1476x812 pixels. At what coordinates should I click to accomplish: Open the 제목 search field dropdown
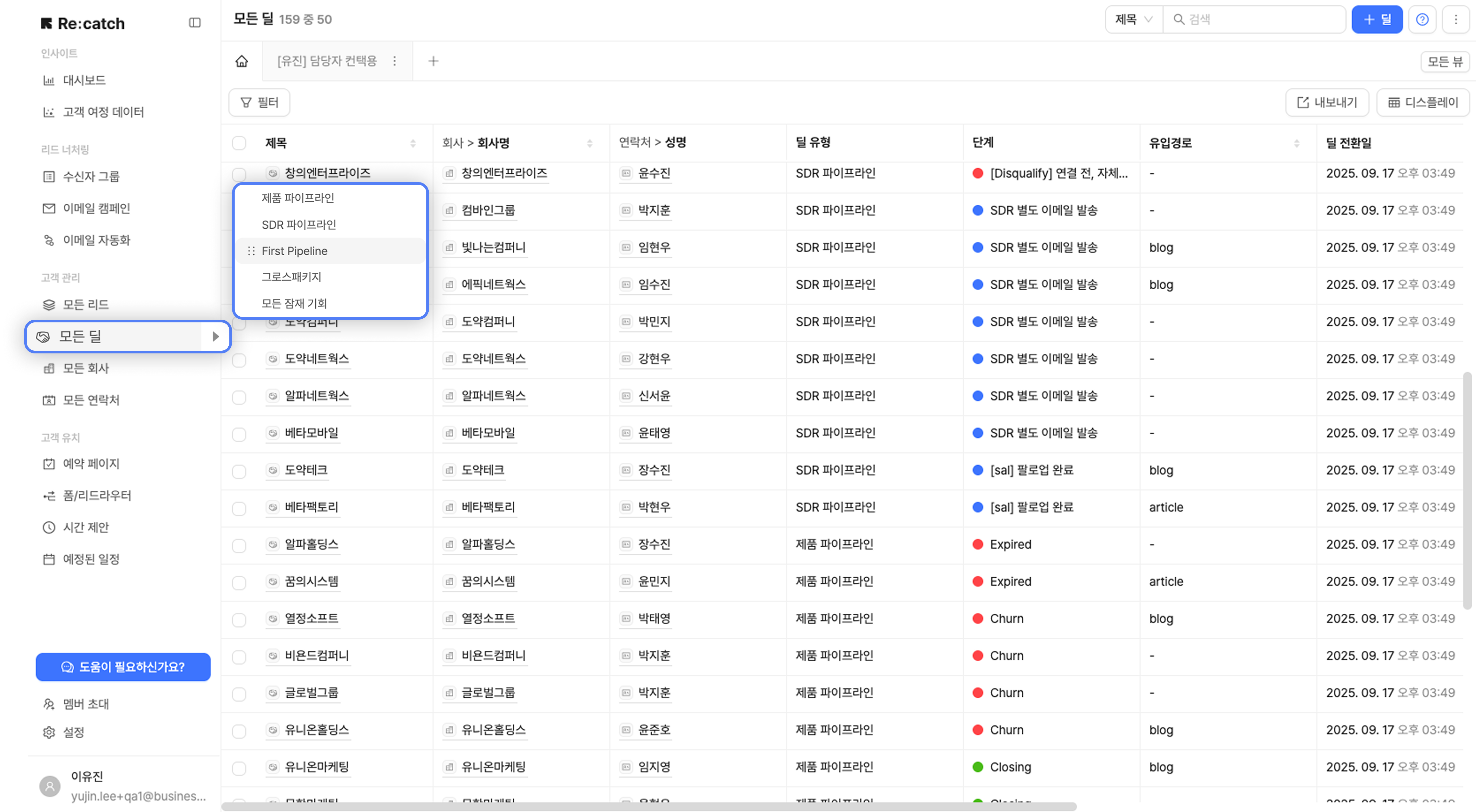[1133, 20]
